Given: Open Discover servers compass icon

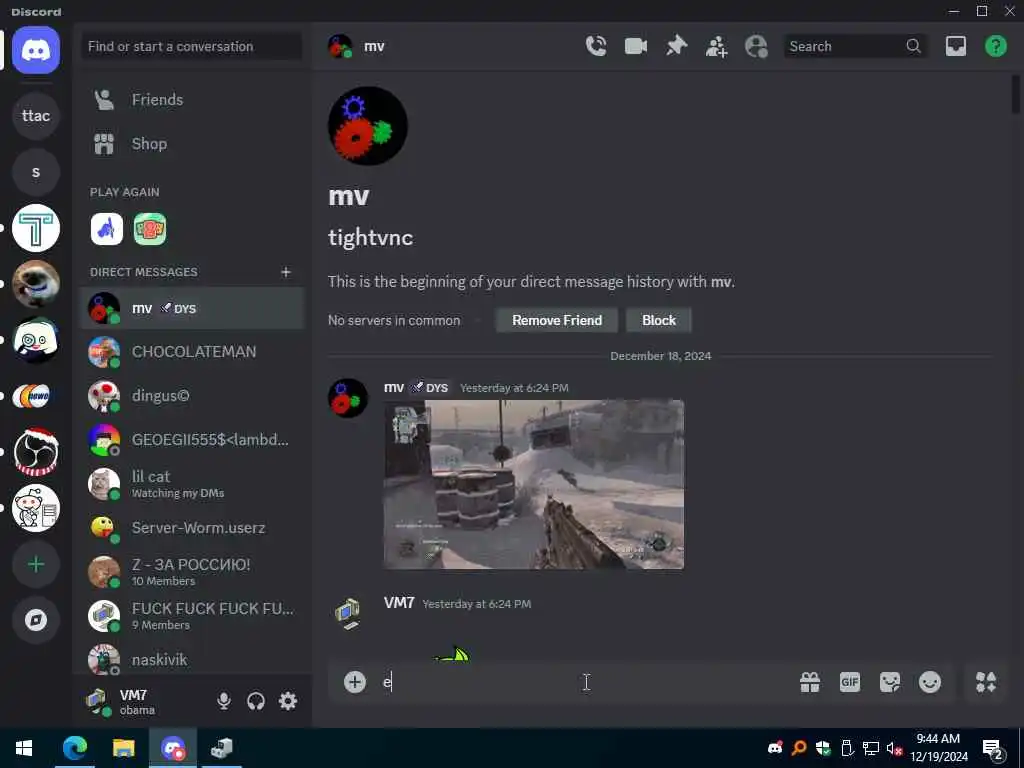Looking at the screenshot, I should (36, 620).
